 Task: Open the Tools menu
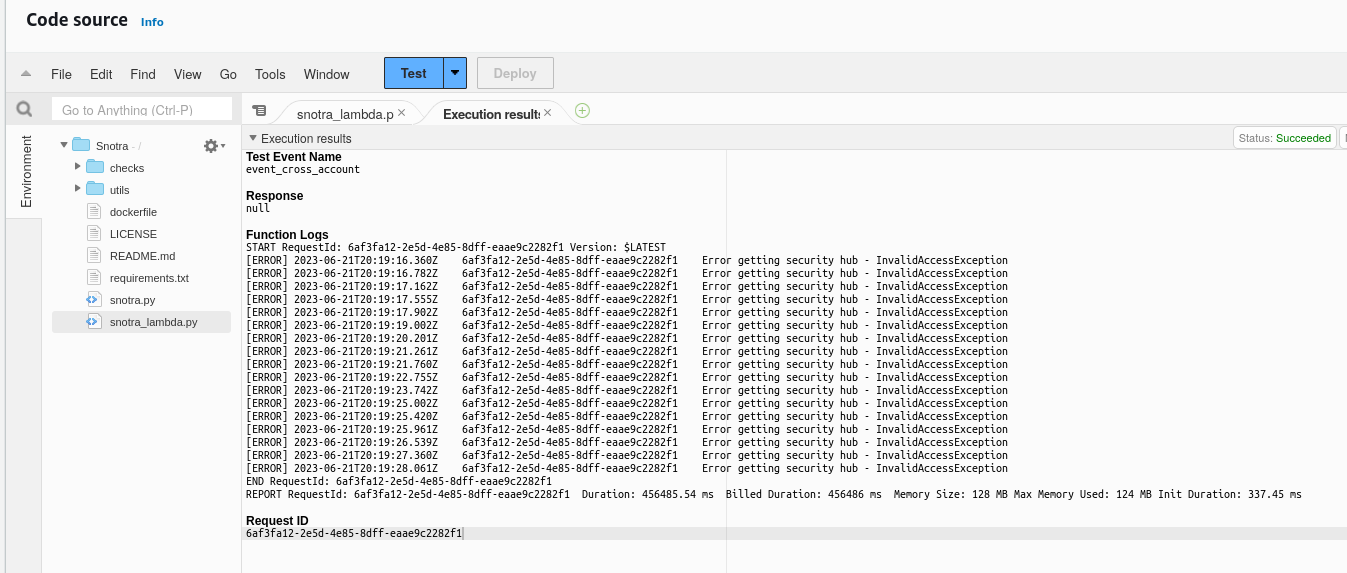(x=270, y=74)
